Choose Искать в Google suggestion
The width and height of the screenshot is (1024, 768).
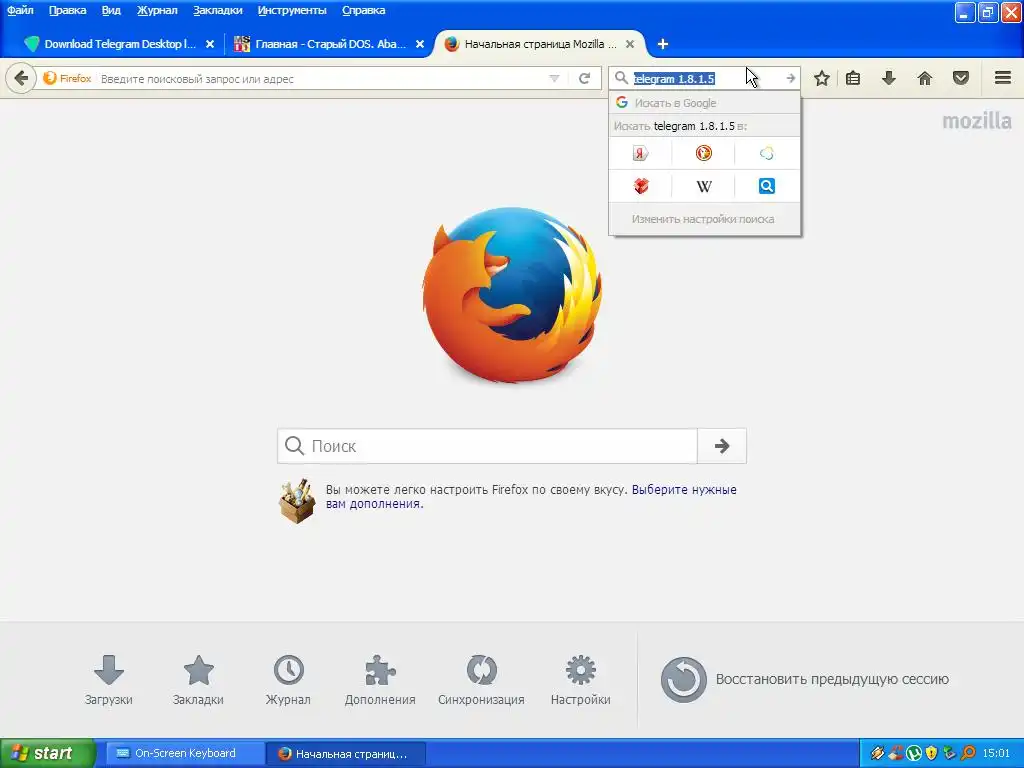click(x=704, y=103)
